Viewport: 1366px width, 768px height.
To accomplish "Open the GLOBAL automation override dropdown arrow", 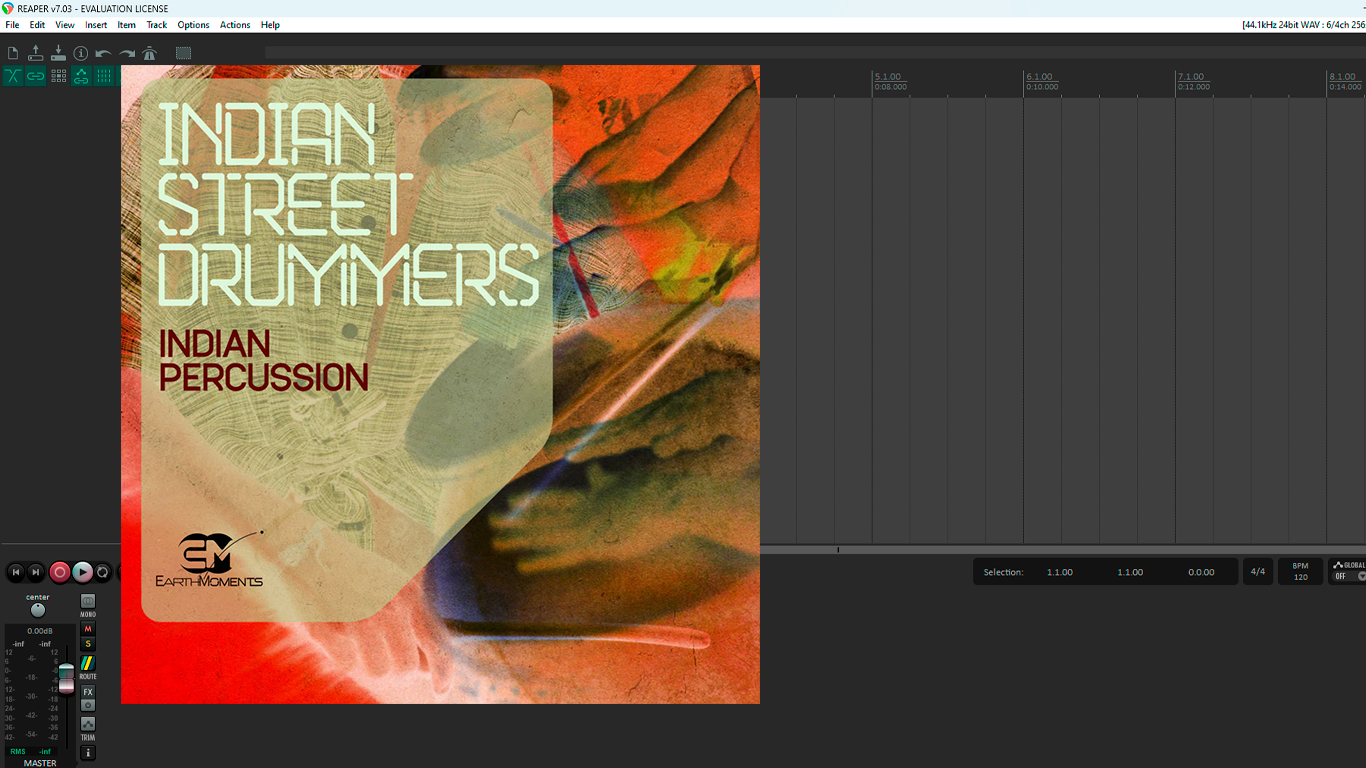I will pos(1361,577).
